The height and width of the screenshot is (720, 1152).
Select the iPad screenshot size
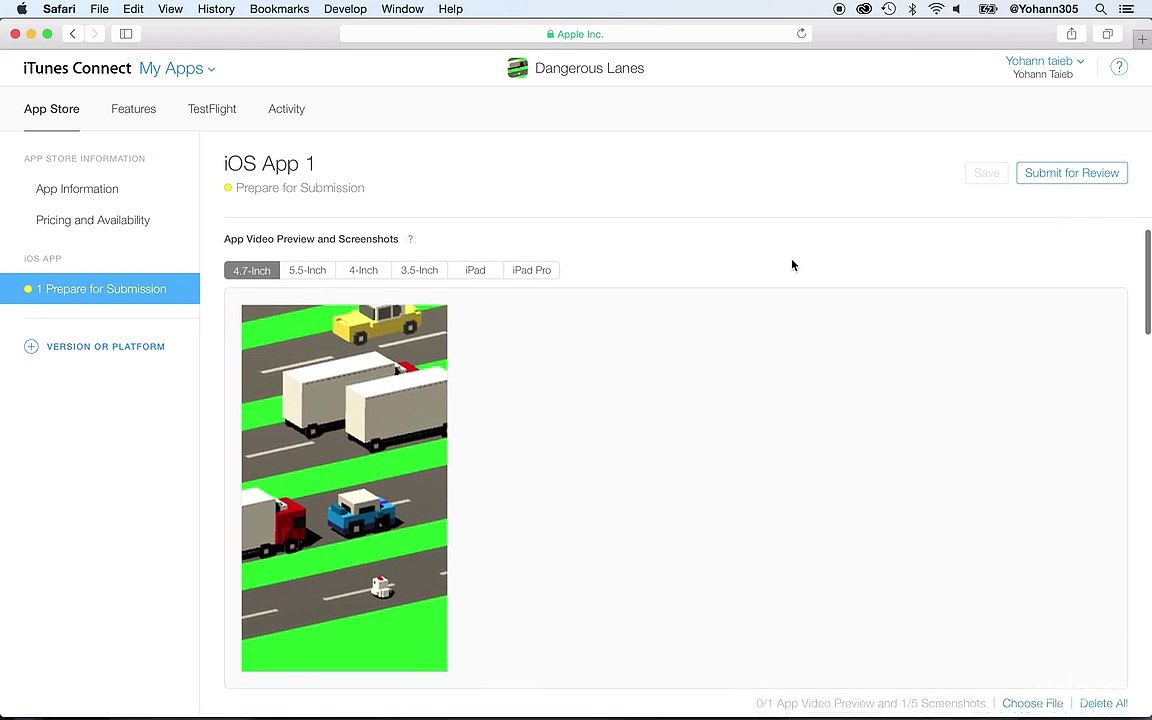click(x=475, y=270)
